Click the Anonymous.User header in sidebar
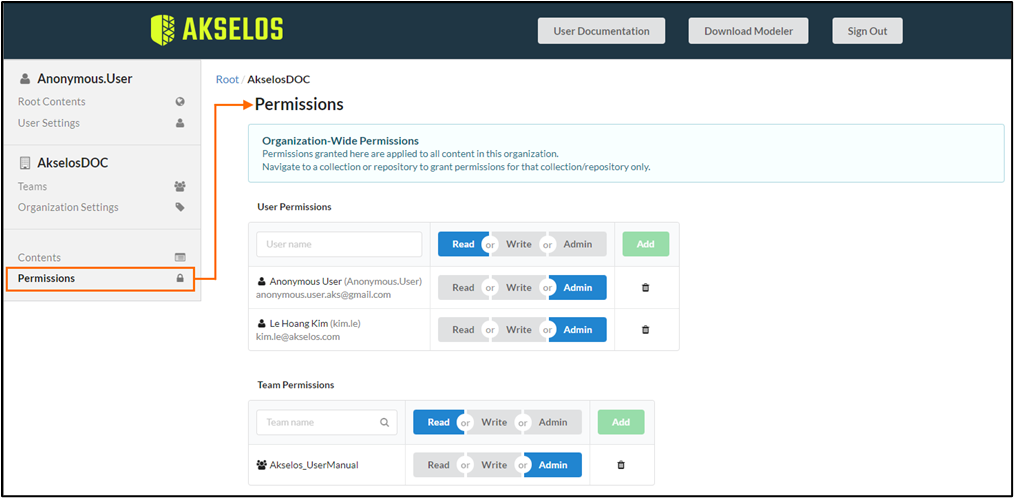This screenshot has height=498, width=1014. [84, 79]
